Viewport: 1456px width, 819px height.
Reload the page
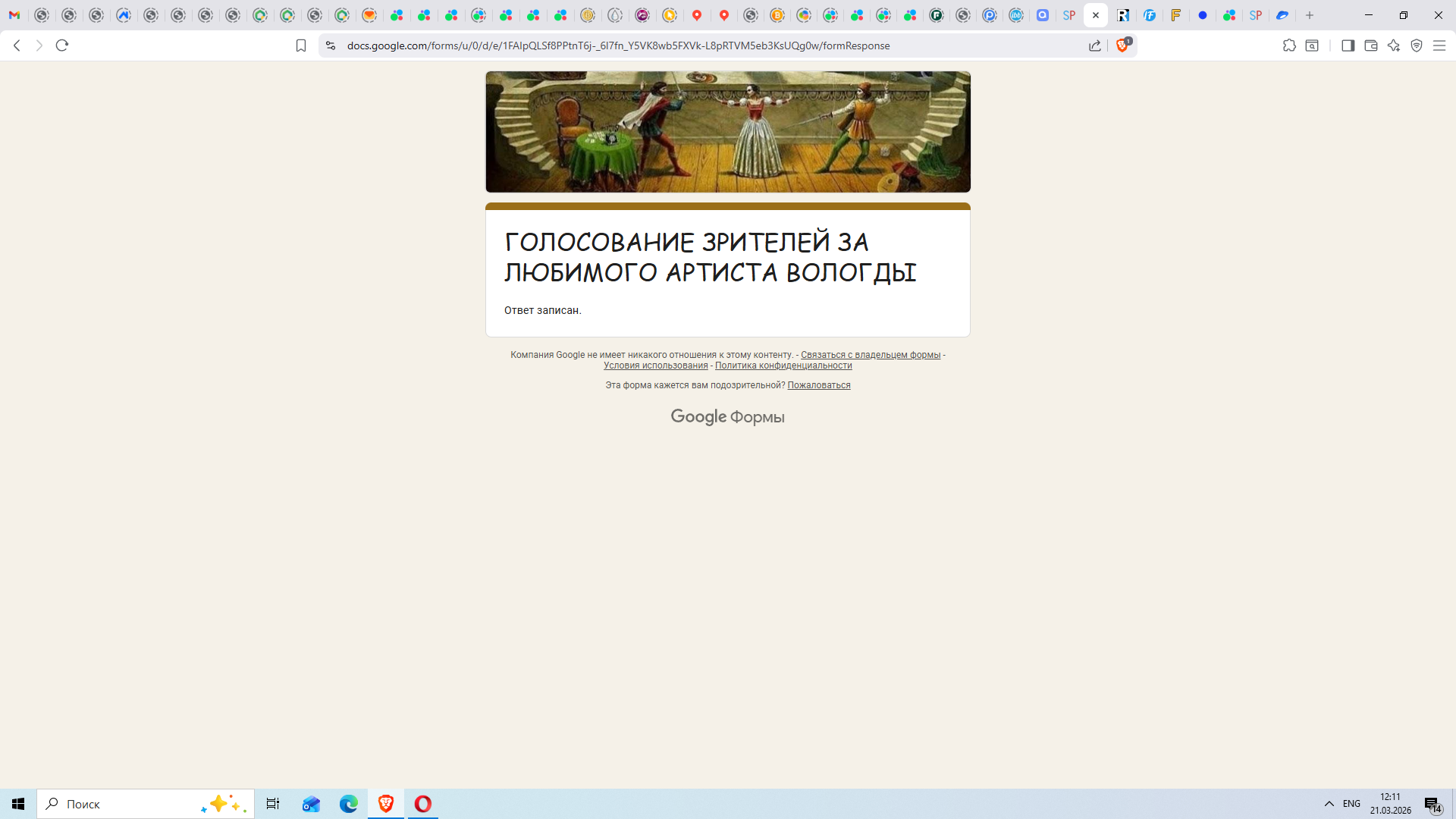(x=62, y=45)
